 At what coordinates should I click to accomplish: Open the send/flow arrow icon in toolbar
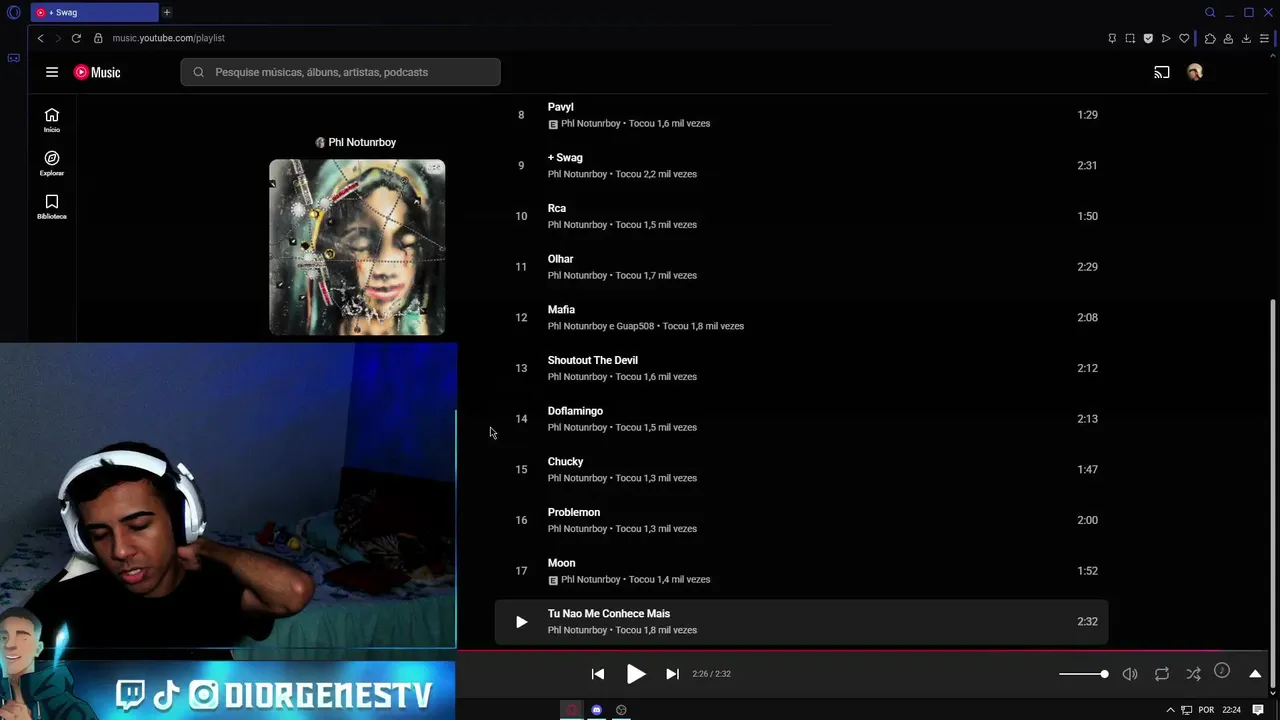coord(1166,38)
